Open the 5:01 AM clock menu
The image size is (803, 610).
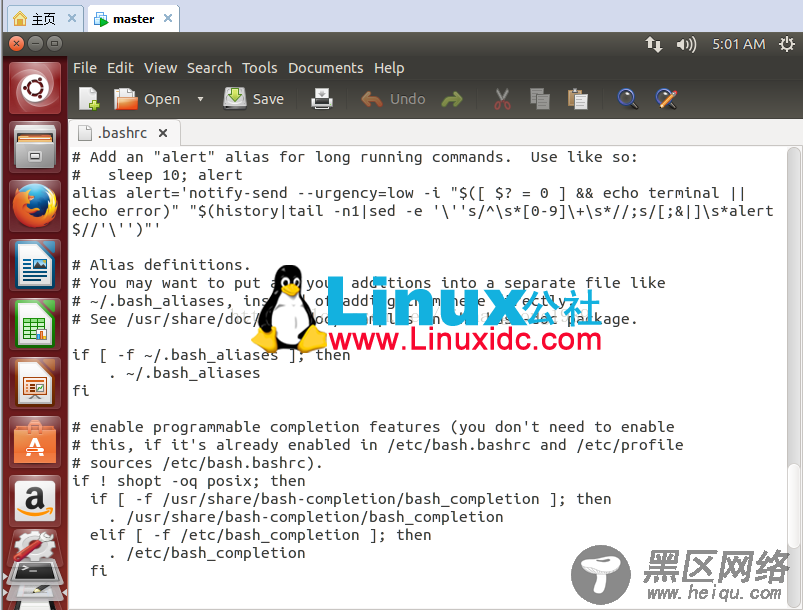[x=738, y=45]
